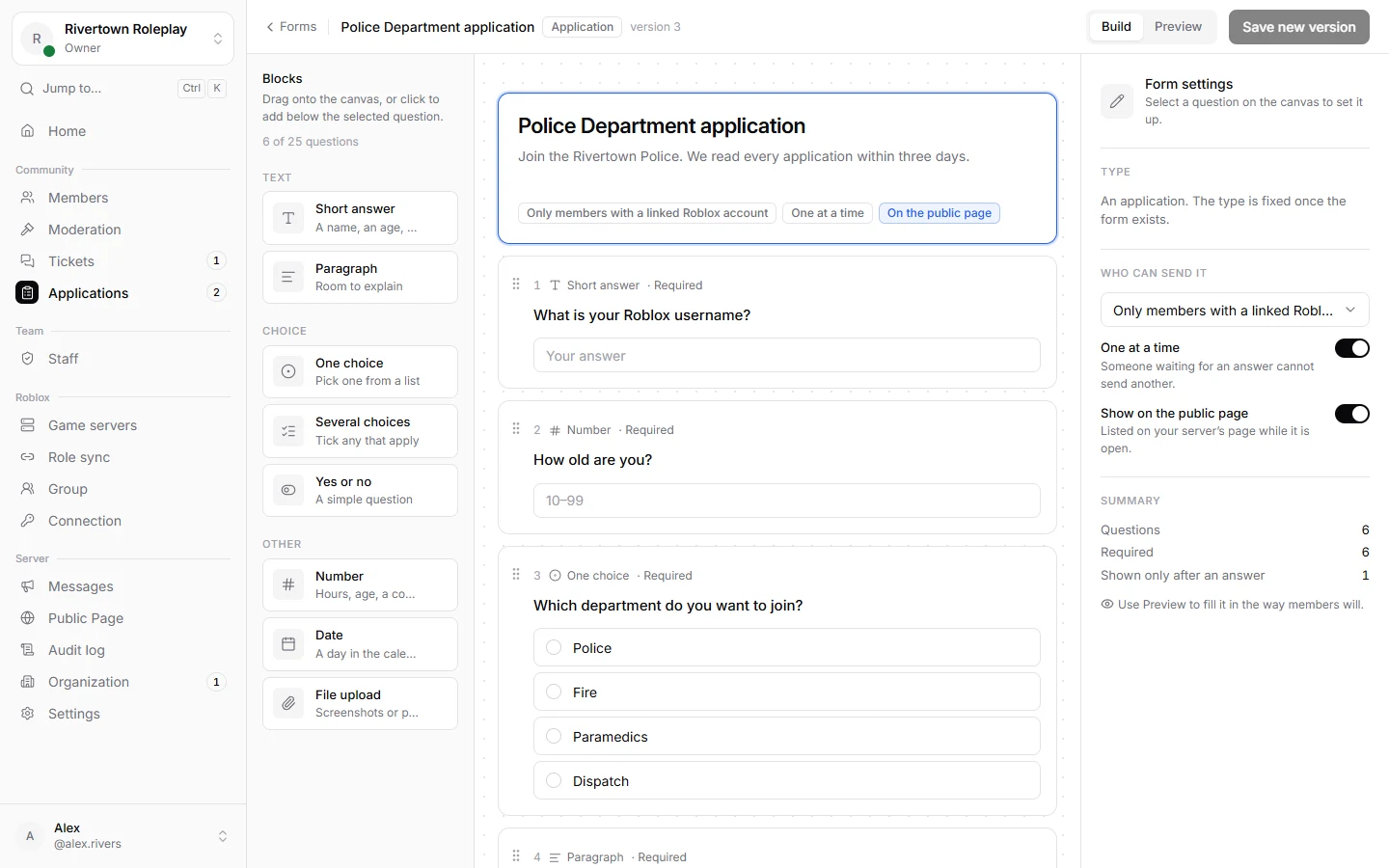Click the Paragraph block icon
Viewport: 1389px width, 868px height.
click(x=288, y=278)
